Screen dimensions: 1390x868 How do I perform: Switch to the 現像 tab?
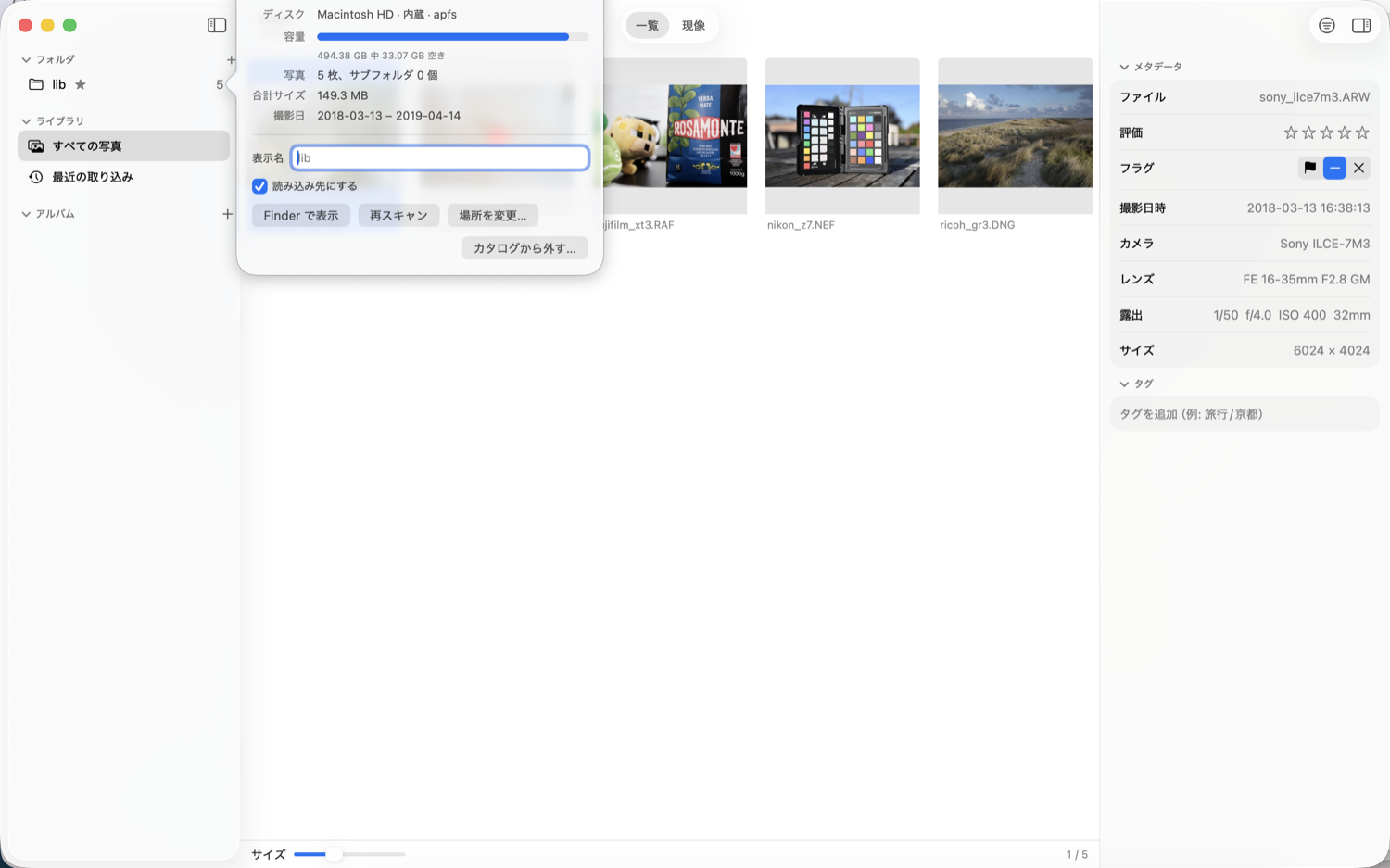(693, 26)
